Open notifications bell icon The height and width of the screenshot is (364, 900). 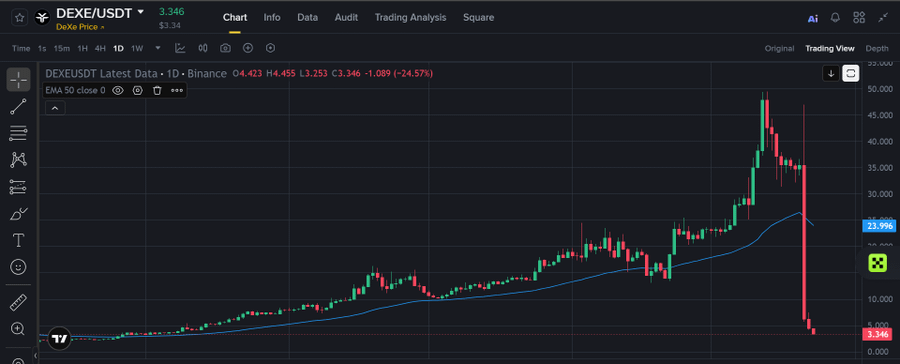(835, 18)
